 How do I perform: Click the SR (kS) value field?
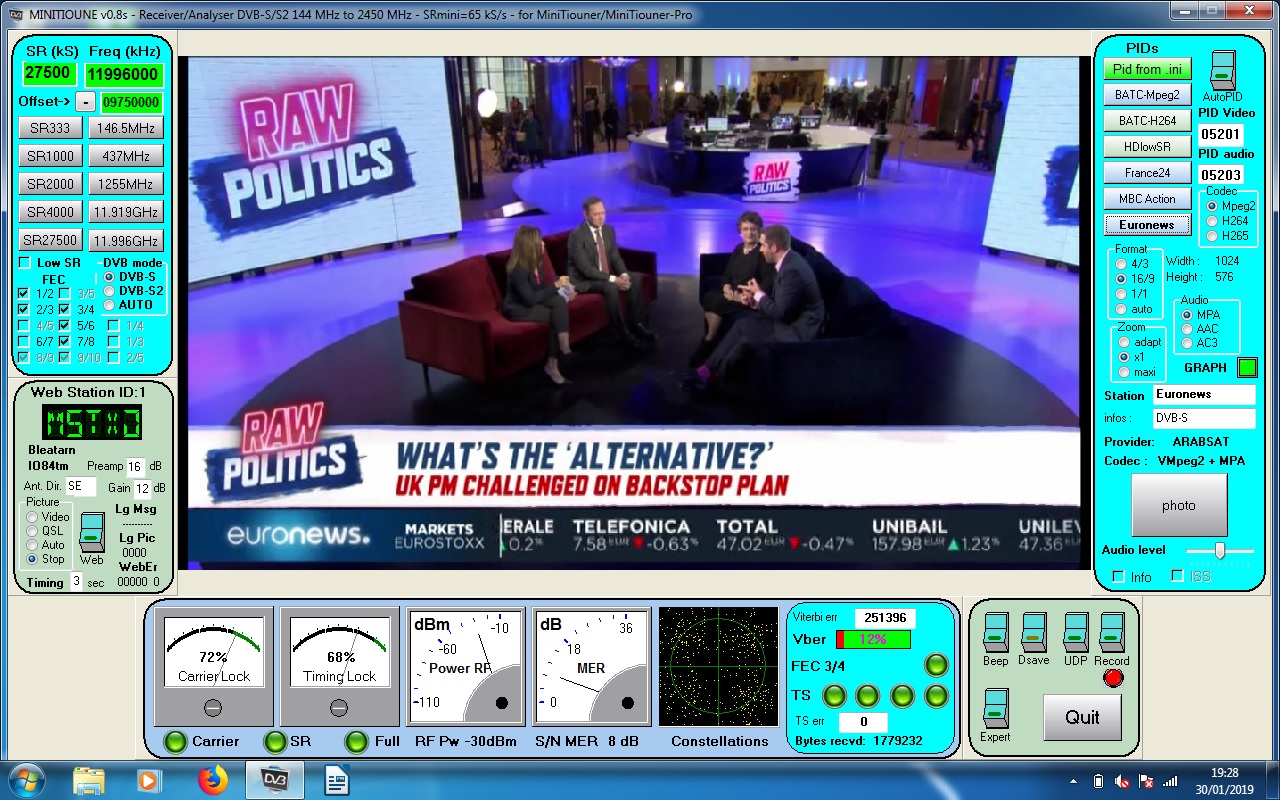(49, 74)
